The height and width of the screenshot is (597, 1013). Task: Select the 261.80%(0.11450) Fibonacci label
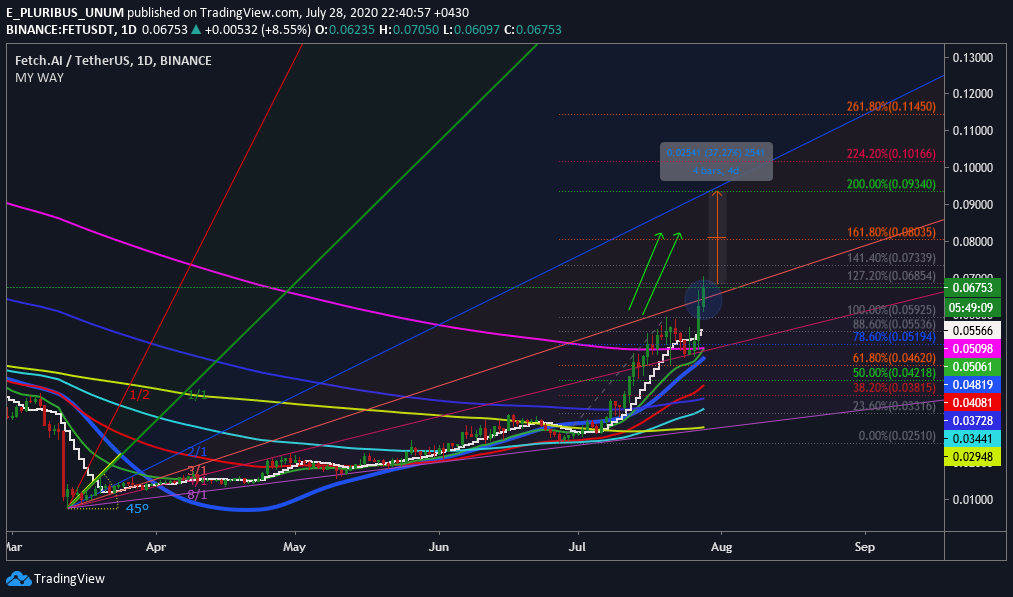[891, 106]
